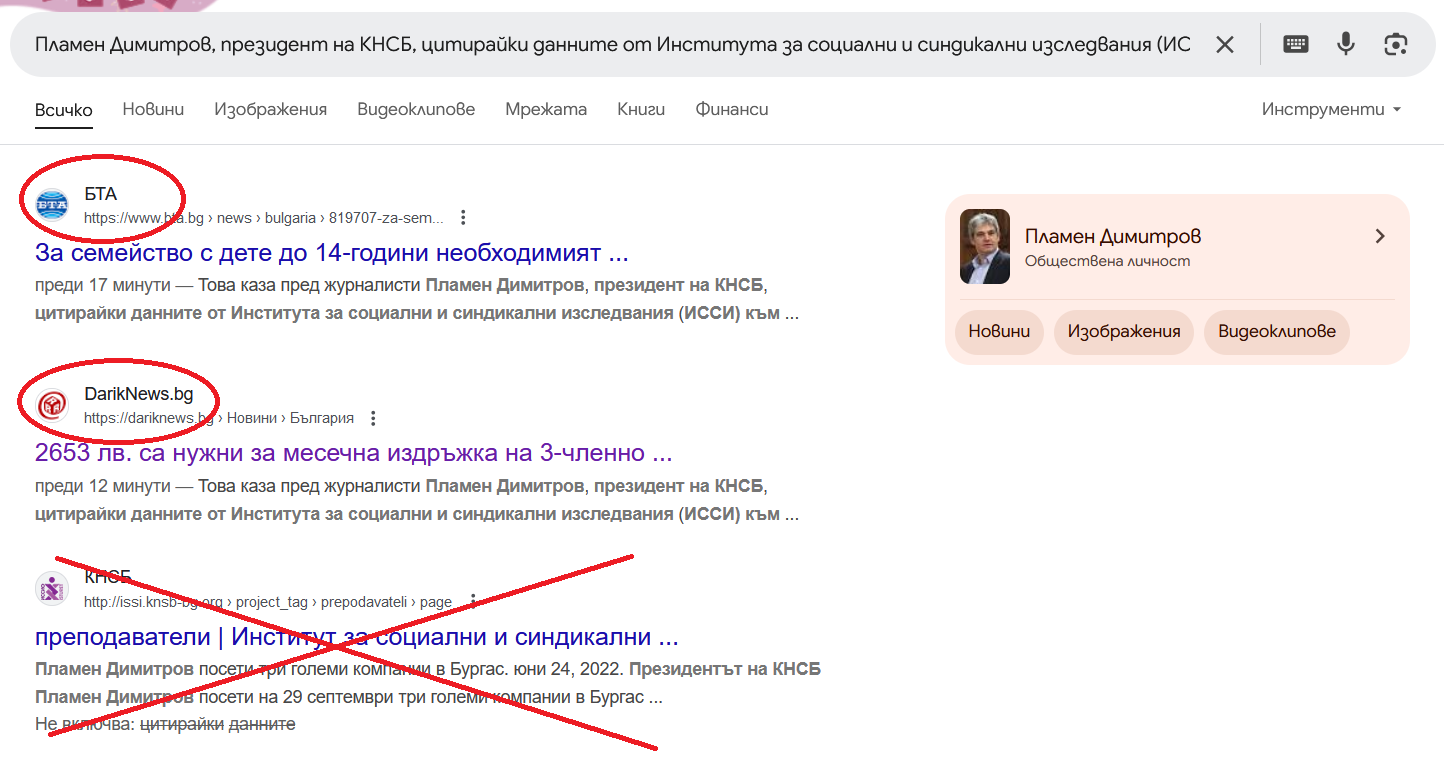The image size is (1444, 765).
Task: Click inside the search input field
Action: click(x=600, y=43)
